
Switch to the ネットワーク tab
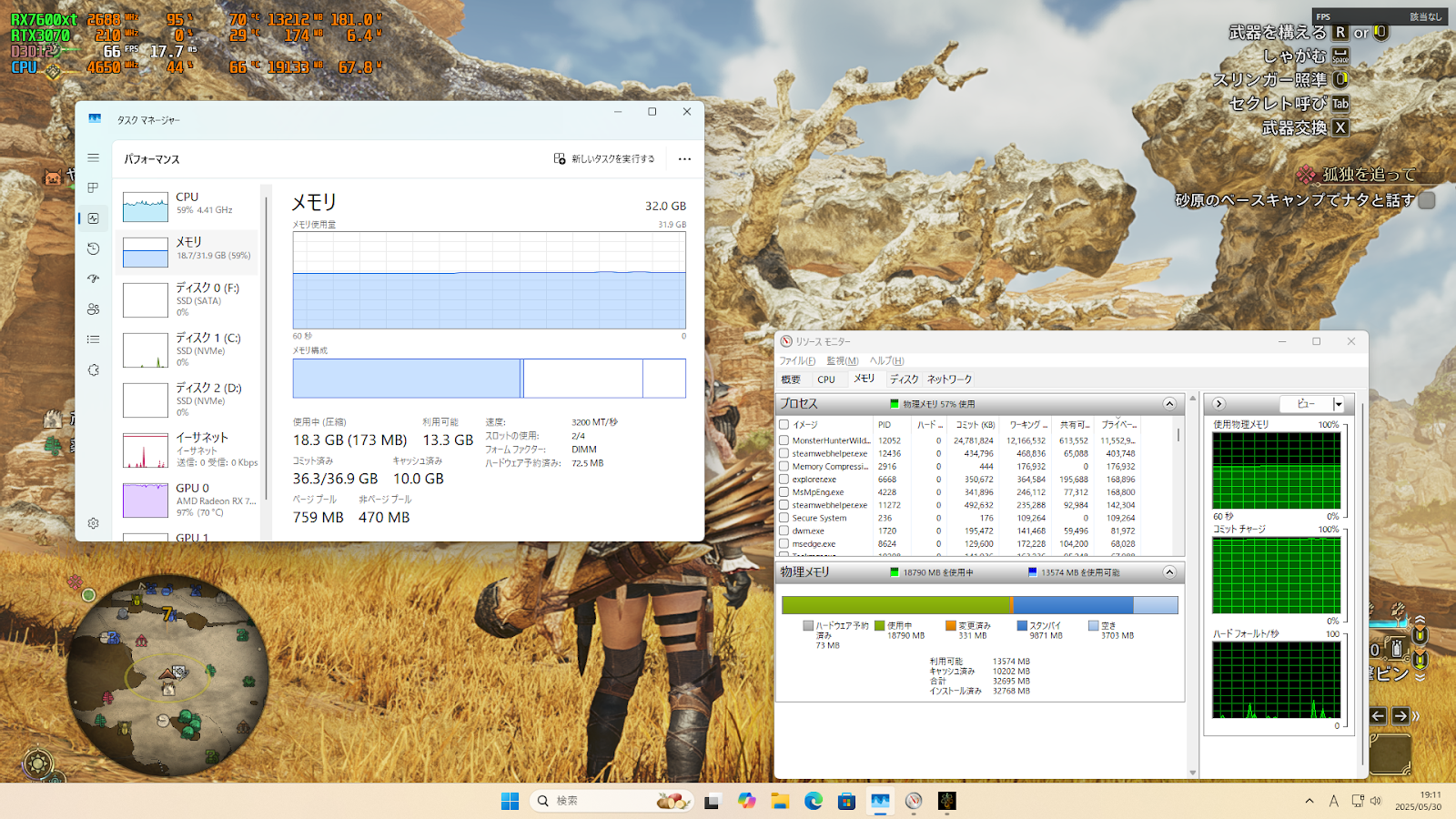coord(949,379)
